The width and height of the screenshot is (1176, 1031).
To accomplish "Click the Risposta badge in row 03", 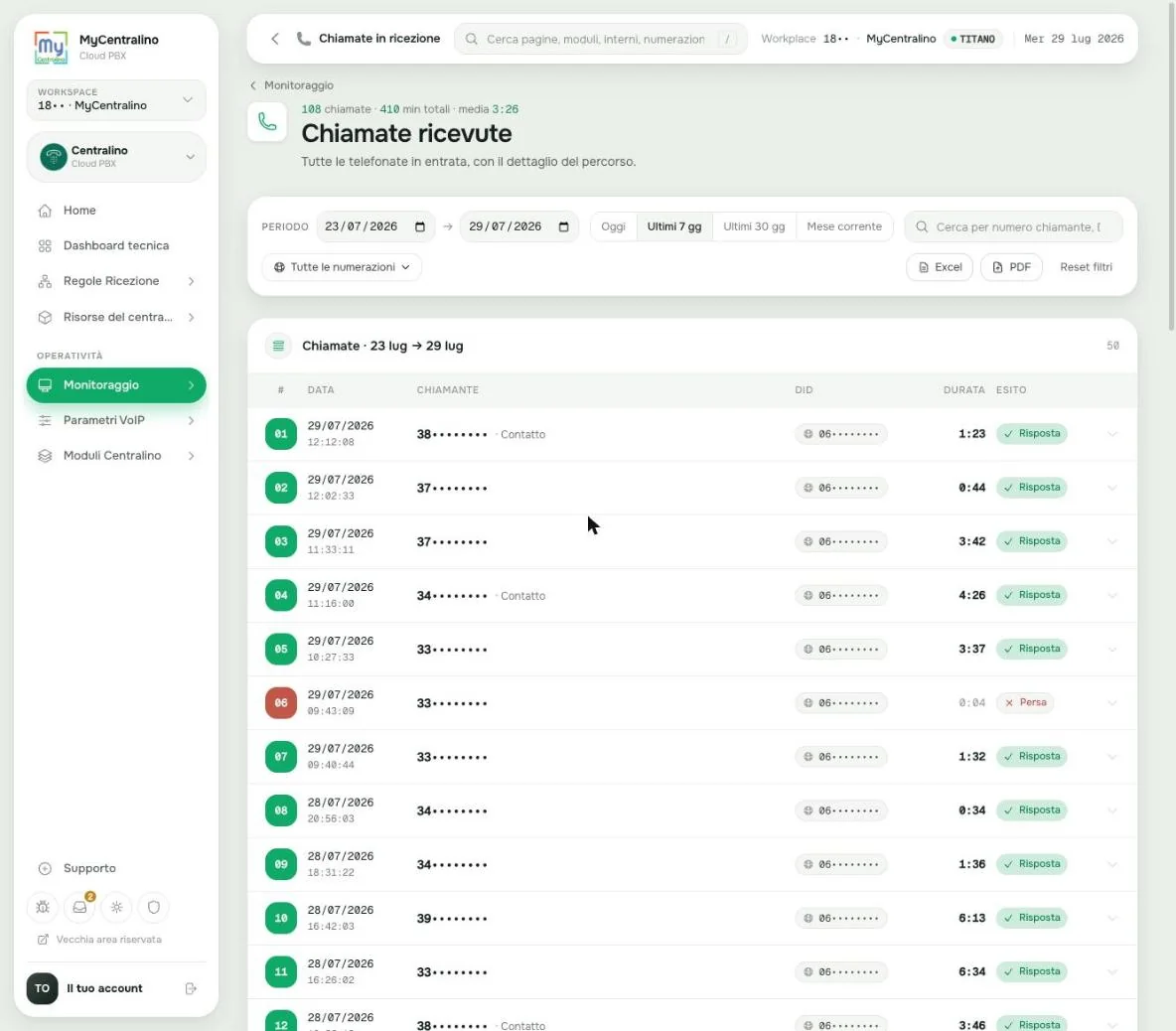I will (x=1031, y=541).
